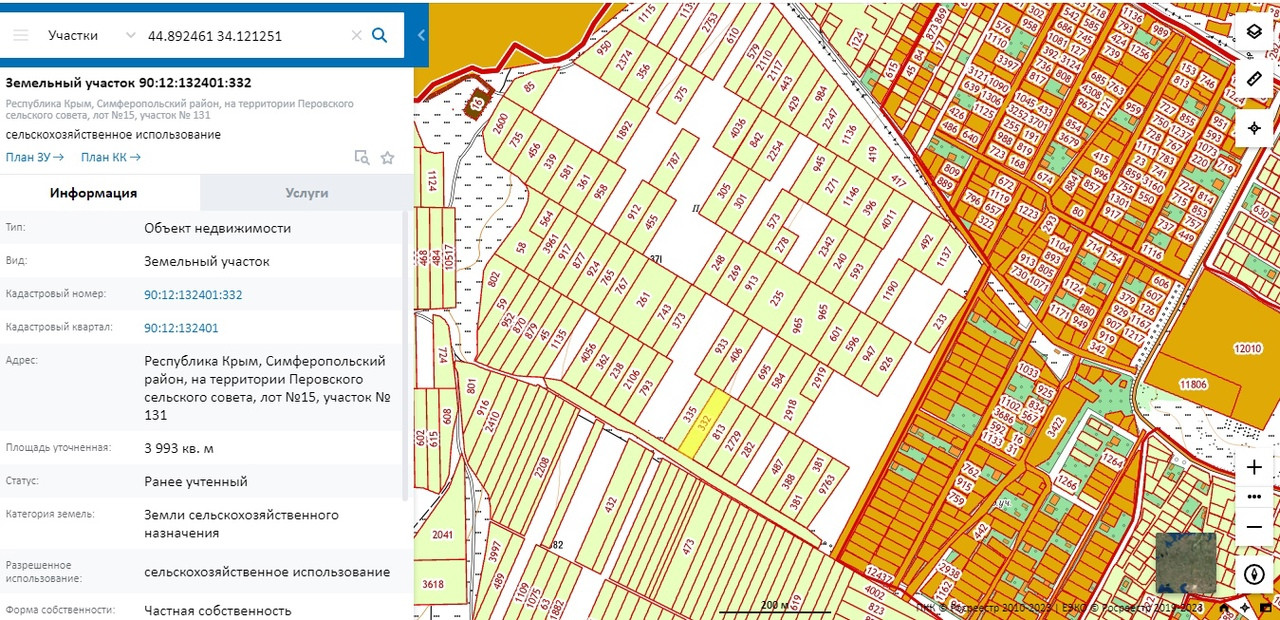Click the home icon in the map footer

pyautogui.click(x=1224, y=607)
